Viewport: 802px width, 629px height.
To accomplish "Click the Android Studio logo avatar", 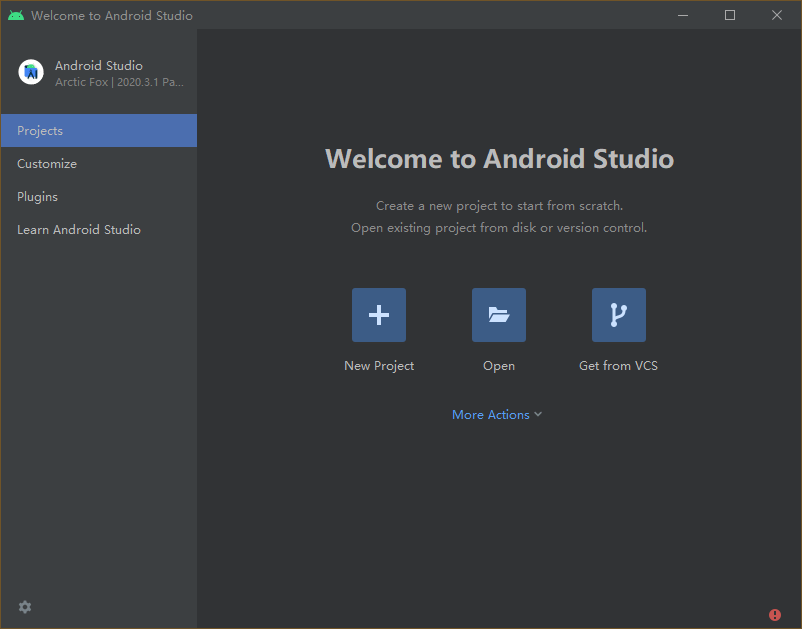I will pyautogui.click(x=30, y=71).
